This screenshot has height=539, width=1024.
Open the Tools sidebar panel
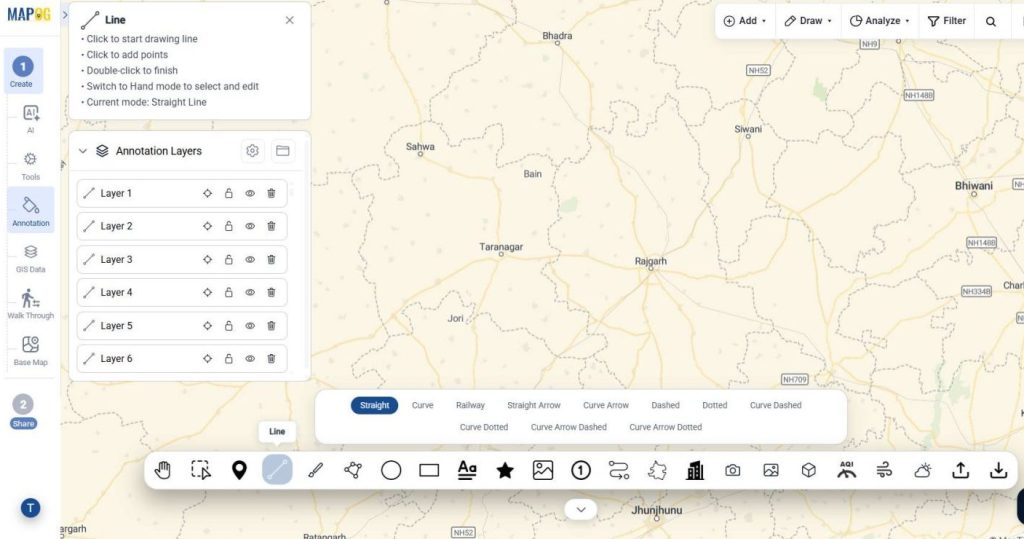click(31, 166)
